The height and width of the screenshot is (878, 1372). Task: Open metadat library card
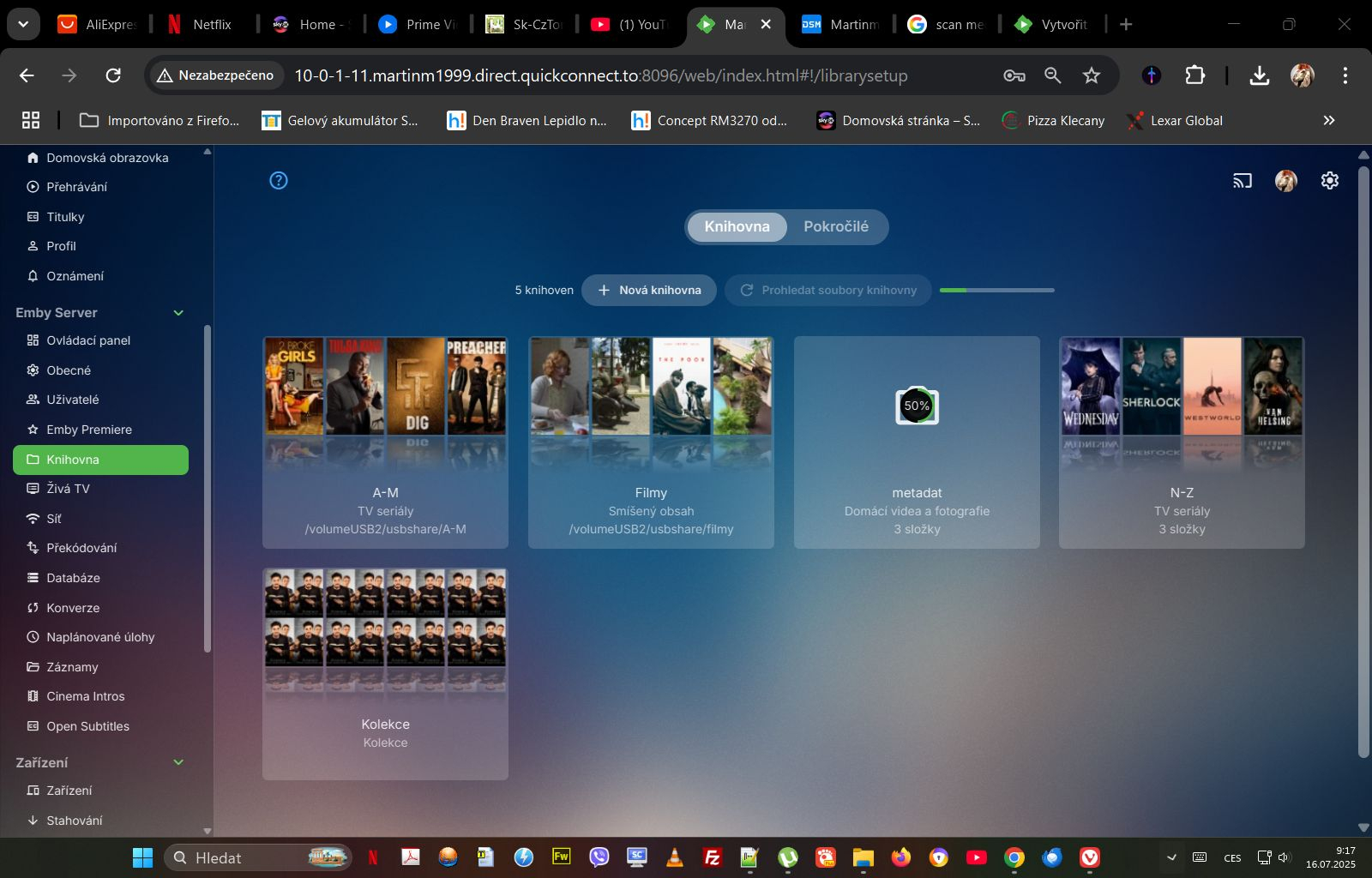pyautogui.click(x=917, y=442)
